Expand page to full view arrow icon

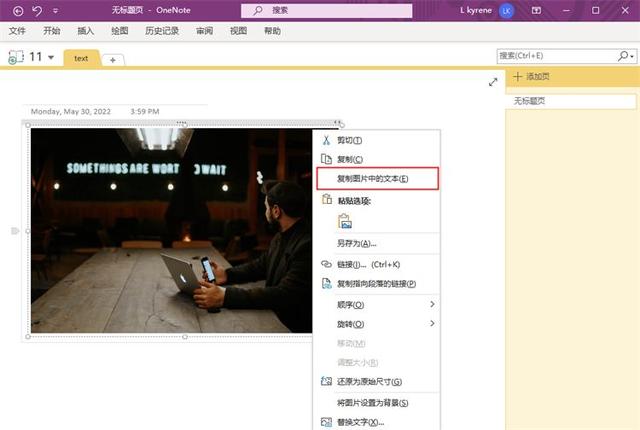[493, 82]
